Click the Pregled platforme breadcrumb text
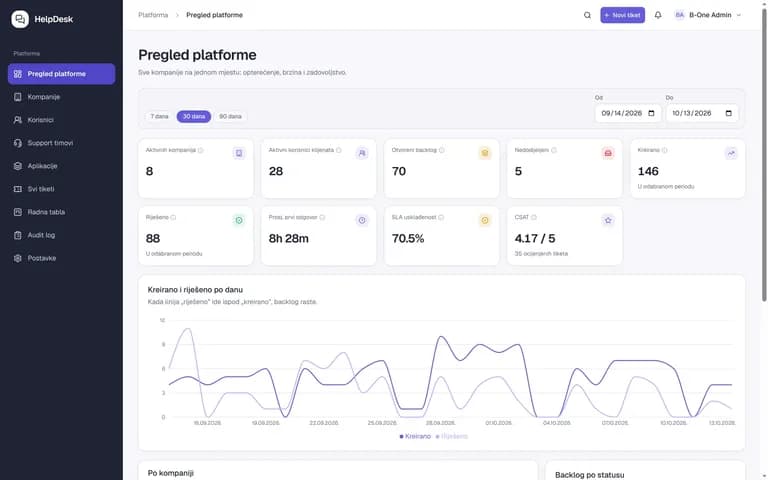768x480 pixels. coord(215,15)
